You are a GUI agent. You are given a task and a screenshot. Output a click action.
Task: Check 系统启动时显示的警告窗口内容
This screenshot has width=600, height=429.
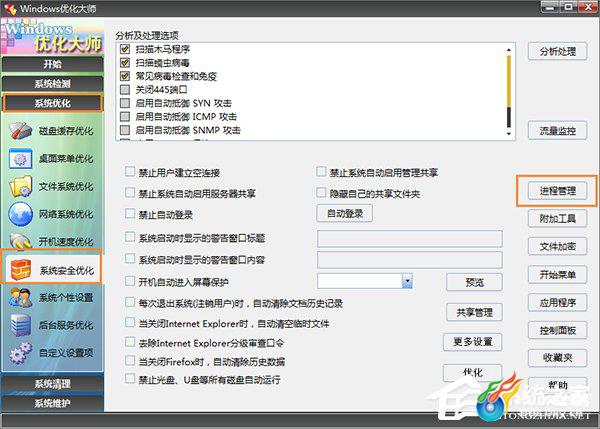click(130, 259)
